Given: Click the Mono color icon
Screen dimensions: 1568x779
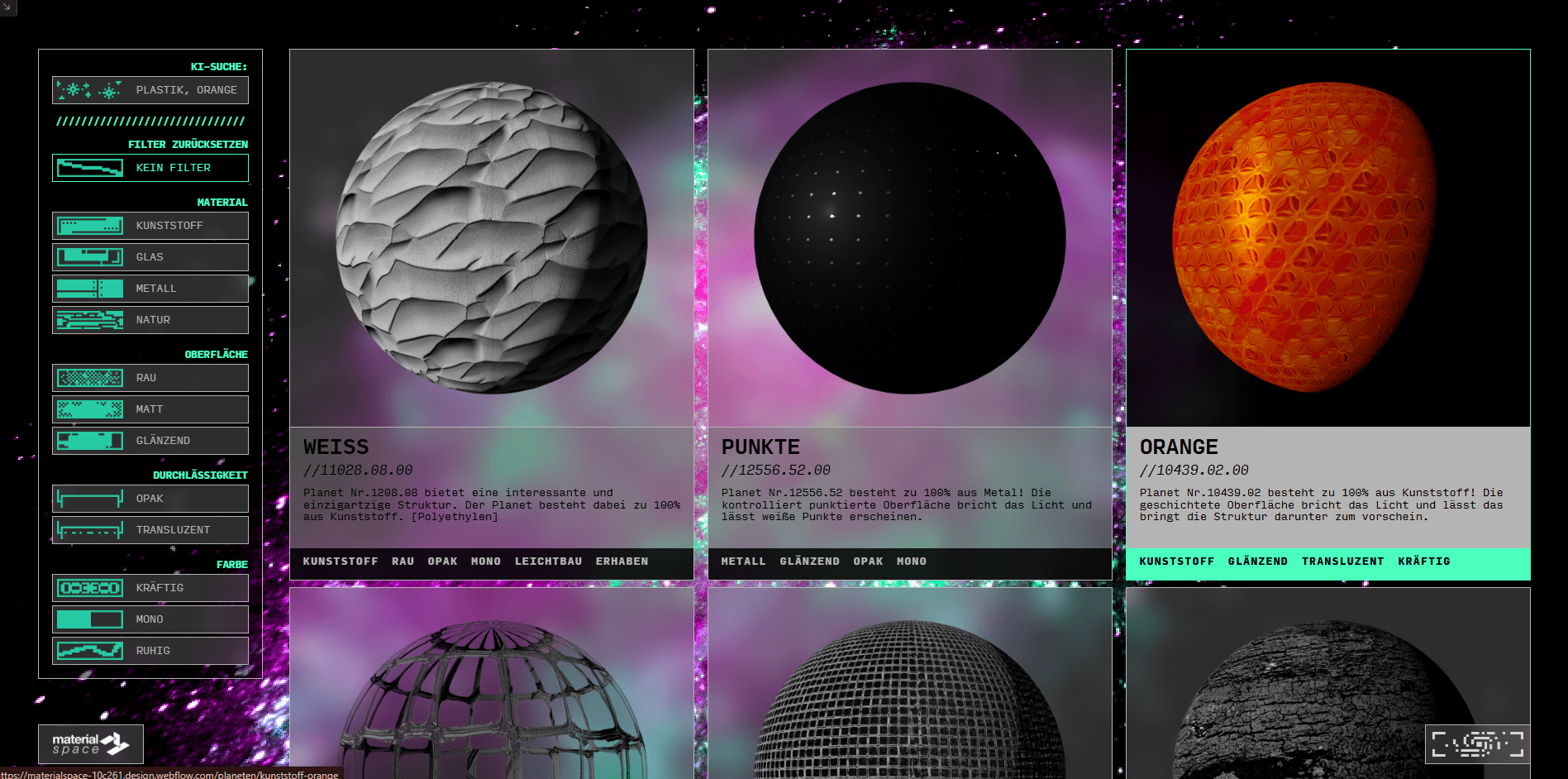Looking at the screenshot, I should 89,619.
